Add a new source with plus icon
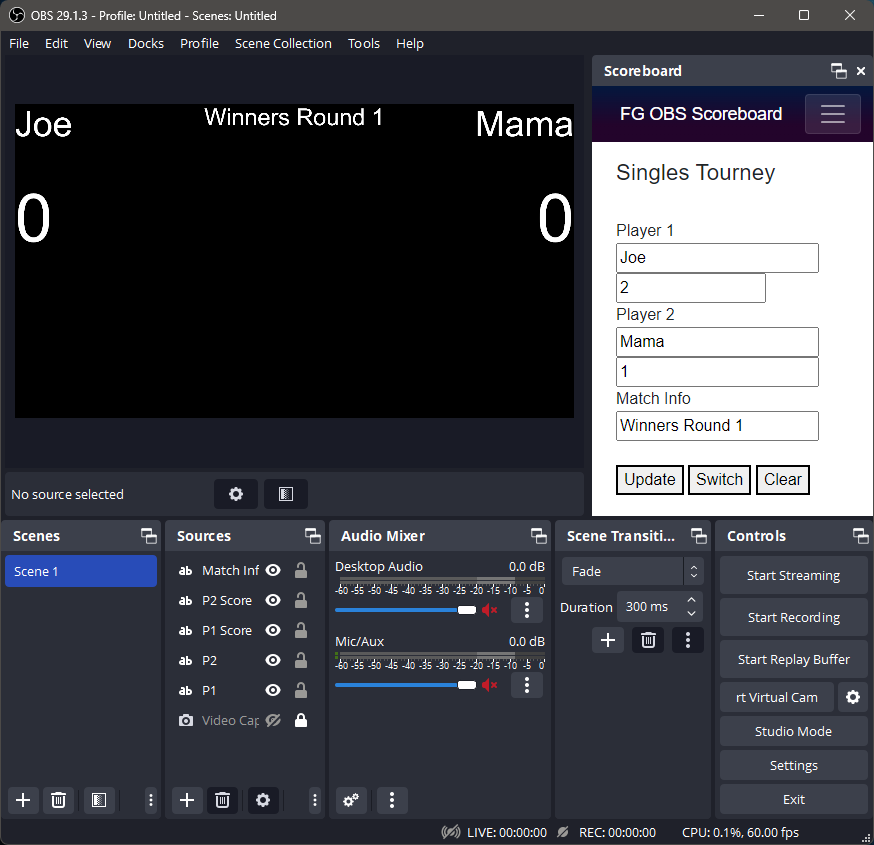Screen dimensions: 874x845 (186, 800)
